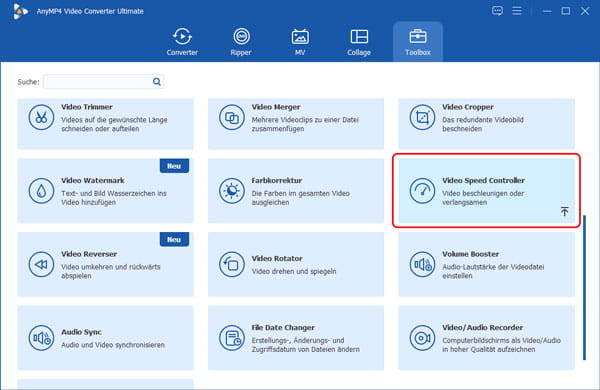This screenshot has height=390, width=600.
Task: Click the Video Rotator icon
Action: click(x=232, y=264)
